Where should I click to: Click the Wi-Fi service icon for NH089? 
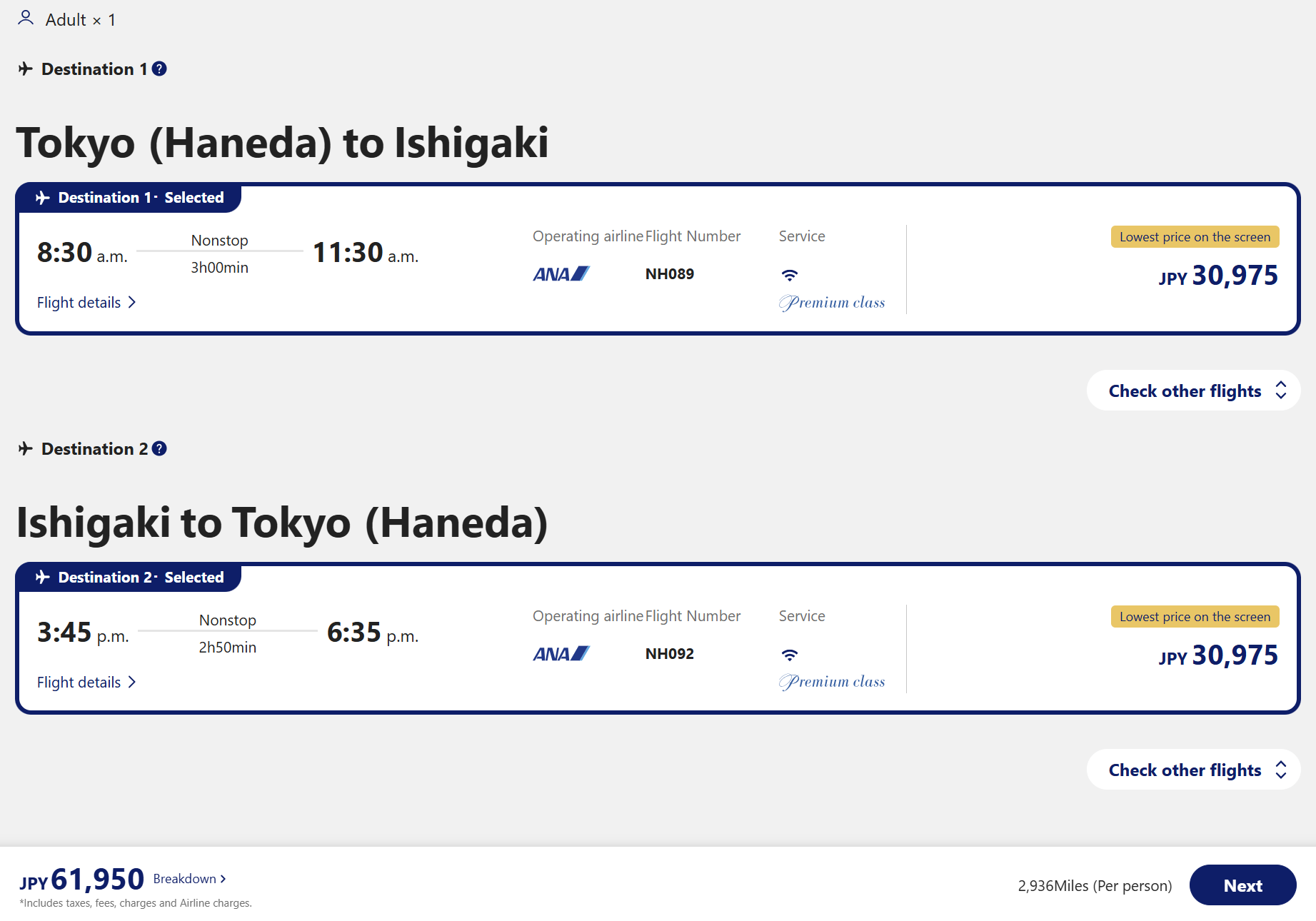click(x=789, y=275)
